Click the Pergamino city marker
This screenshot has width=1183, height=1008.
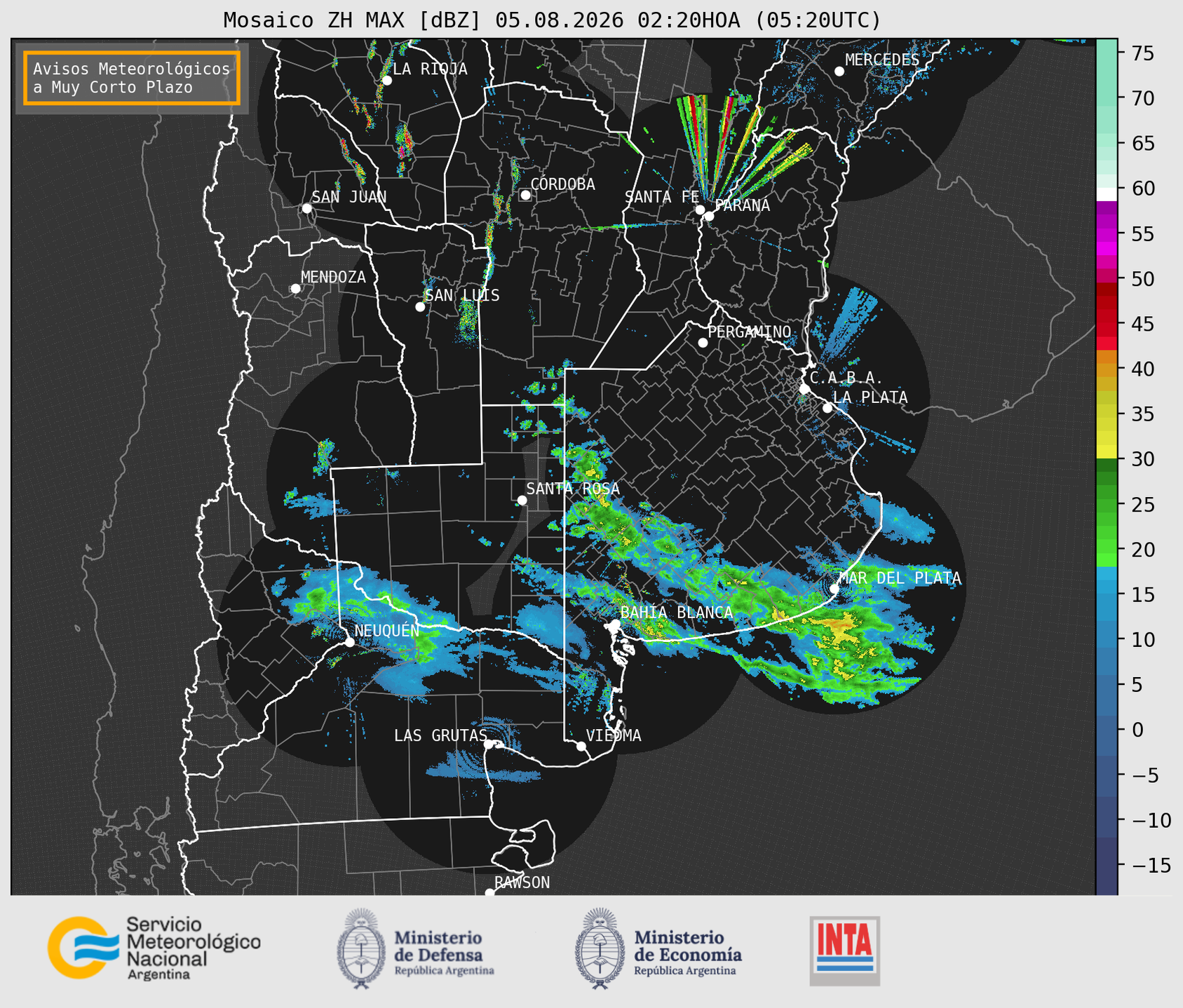coord(703,343)
